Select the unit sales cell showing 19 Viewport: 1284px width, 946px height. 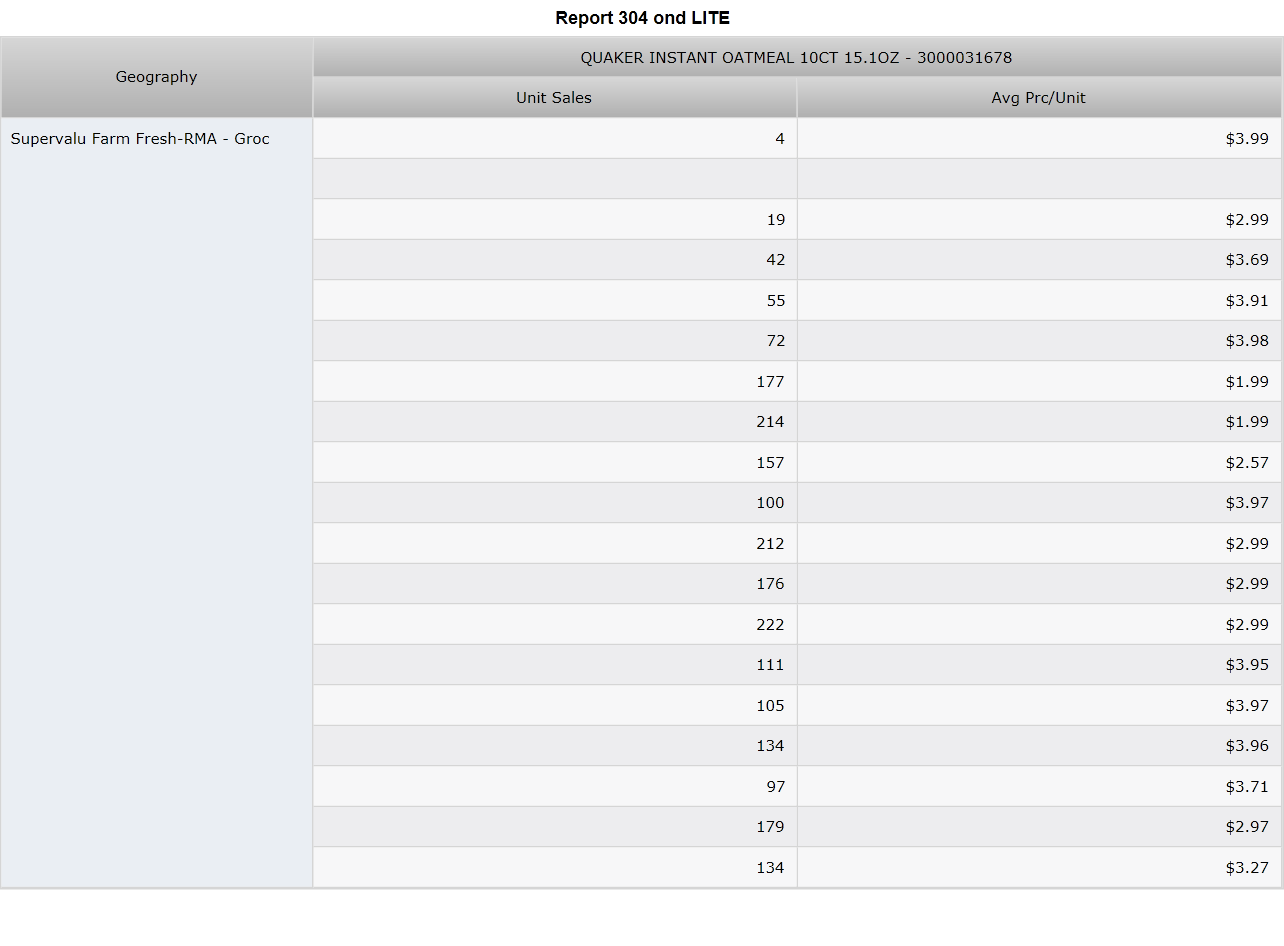(x=555, y=220)
